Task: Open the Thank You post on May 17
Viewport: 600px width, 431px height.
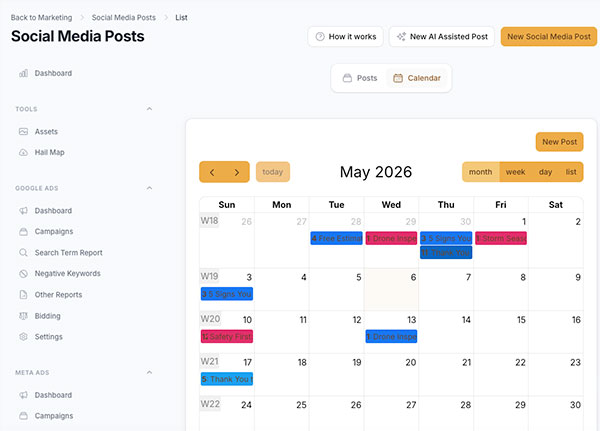Action: pos(227,379)
